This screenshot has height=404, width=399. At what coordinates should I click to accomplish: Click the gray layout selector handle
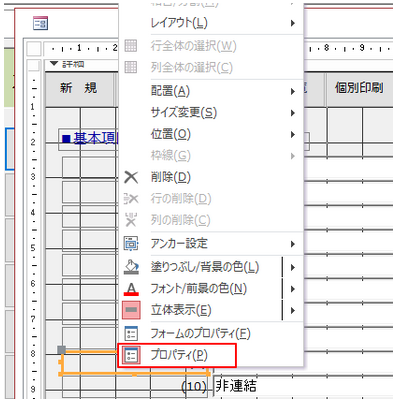click(x=61, y=350)
